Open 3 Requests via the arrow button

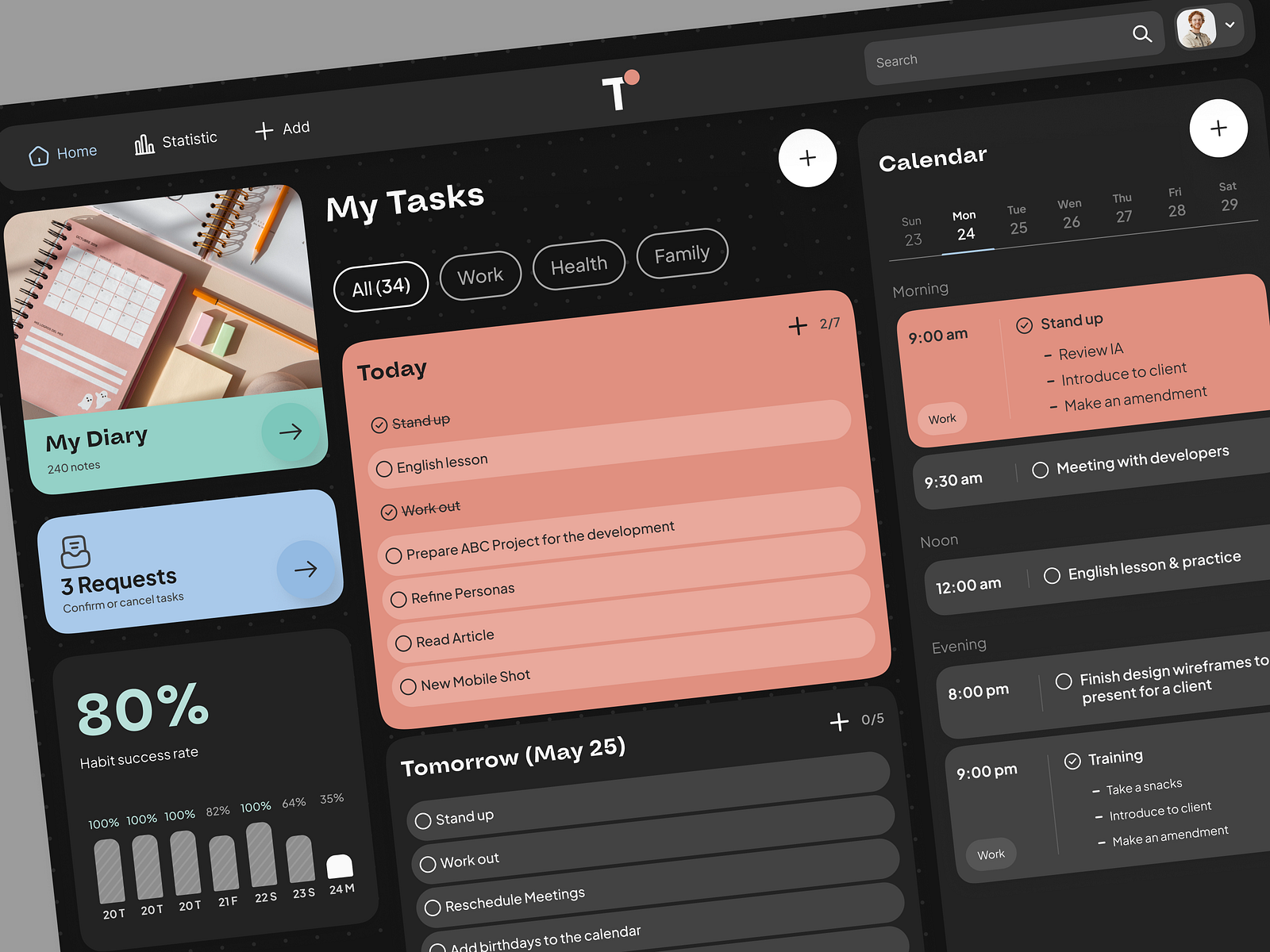tap(306, 569)
